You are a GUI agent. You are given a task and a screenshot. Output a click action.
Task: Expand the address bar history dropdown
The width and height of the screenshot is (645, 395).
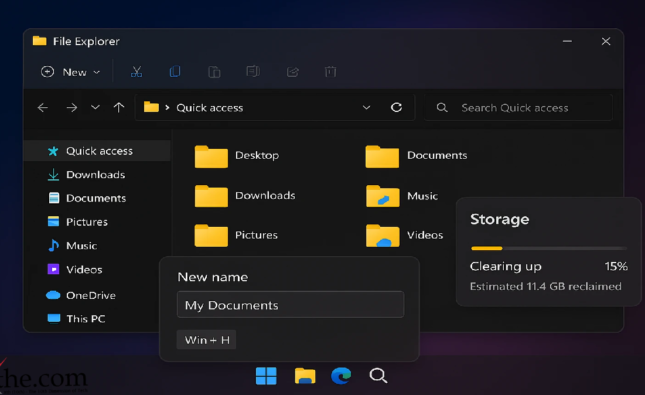[x=366, y=107]
